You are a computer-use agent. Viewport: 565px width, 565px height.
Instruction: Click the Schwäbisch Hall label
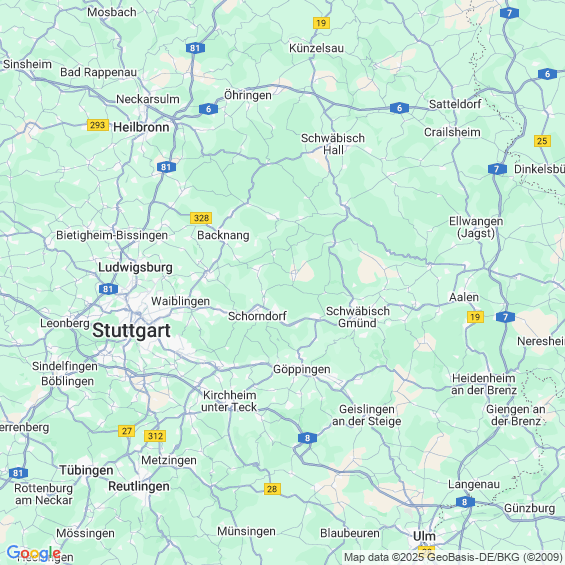(333, 144)
